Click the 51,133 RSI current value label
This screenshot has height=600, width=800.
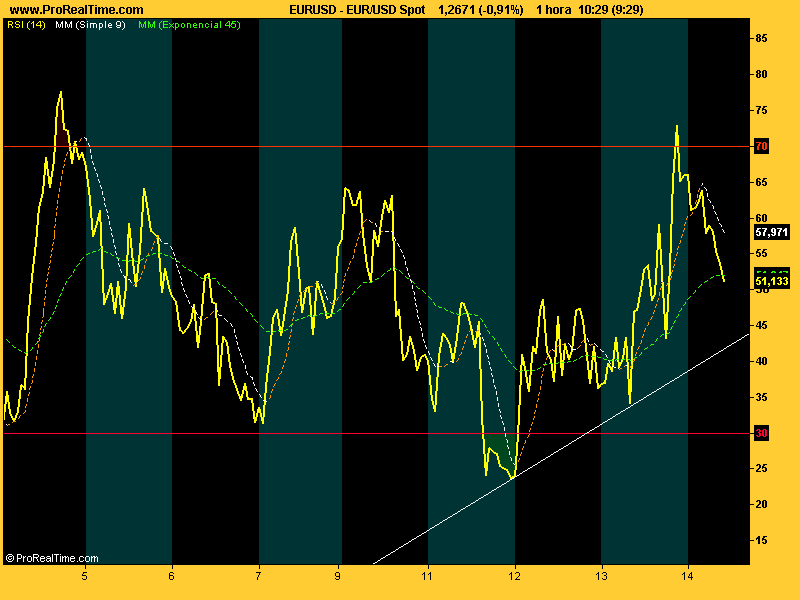coord(772,281)
